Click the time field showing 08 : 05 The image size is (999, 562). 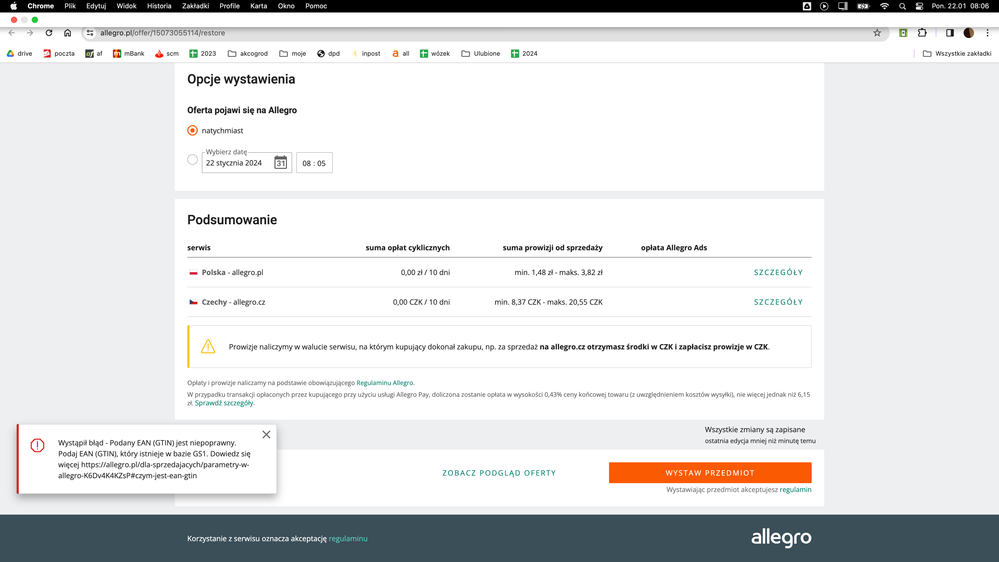(314, 163)
